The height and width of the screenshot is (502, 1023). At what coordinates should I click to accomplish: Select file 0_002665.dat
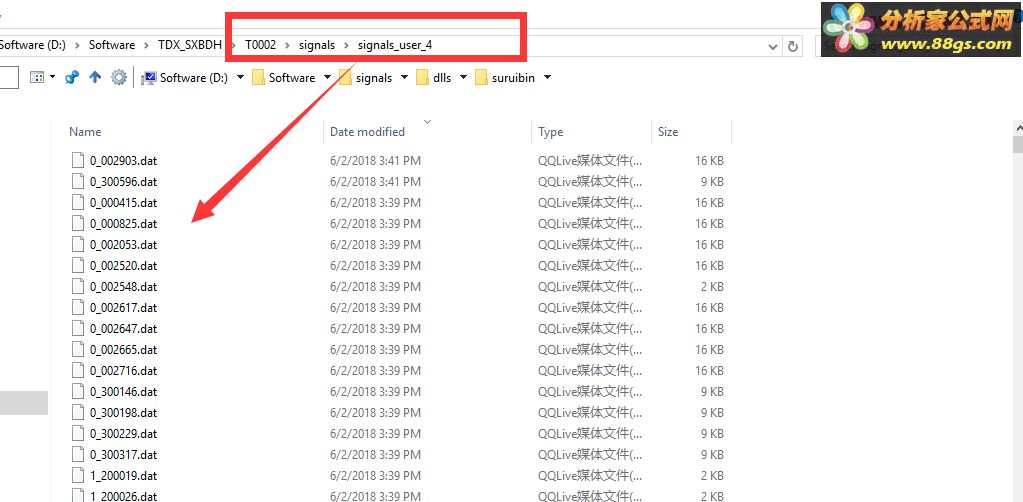123,350
